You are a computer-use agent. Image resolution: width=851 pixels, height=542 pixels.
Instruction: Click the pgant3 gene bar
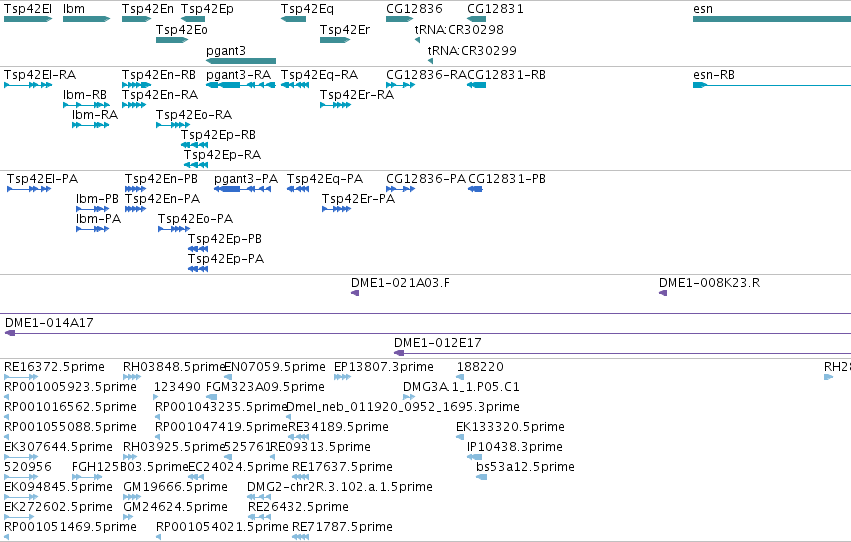pyautogui.click(x=241, y=61)
